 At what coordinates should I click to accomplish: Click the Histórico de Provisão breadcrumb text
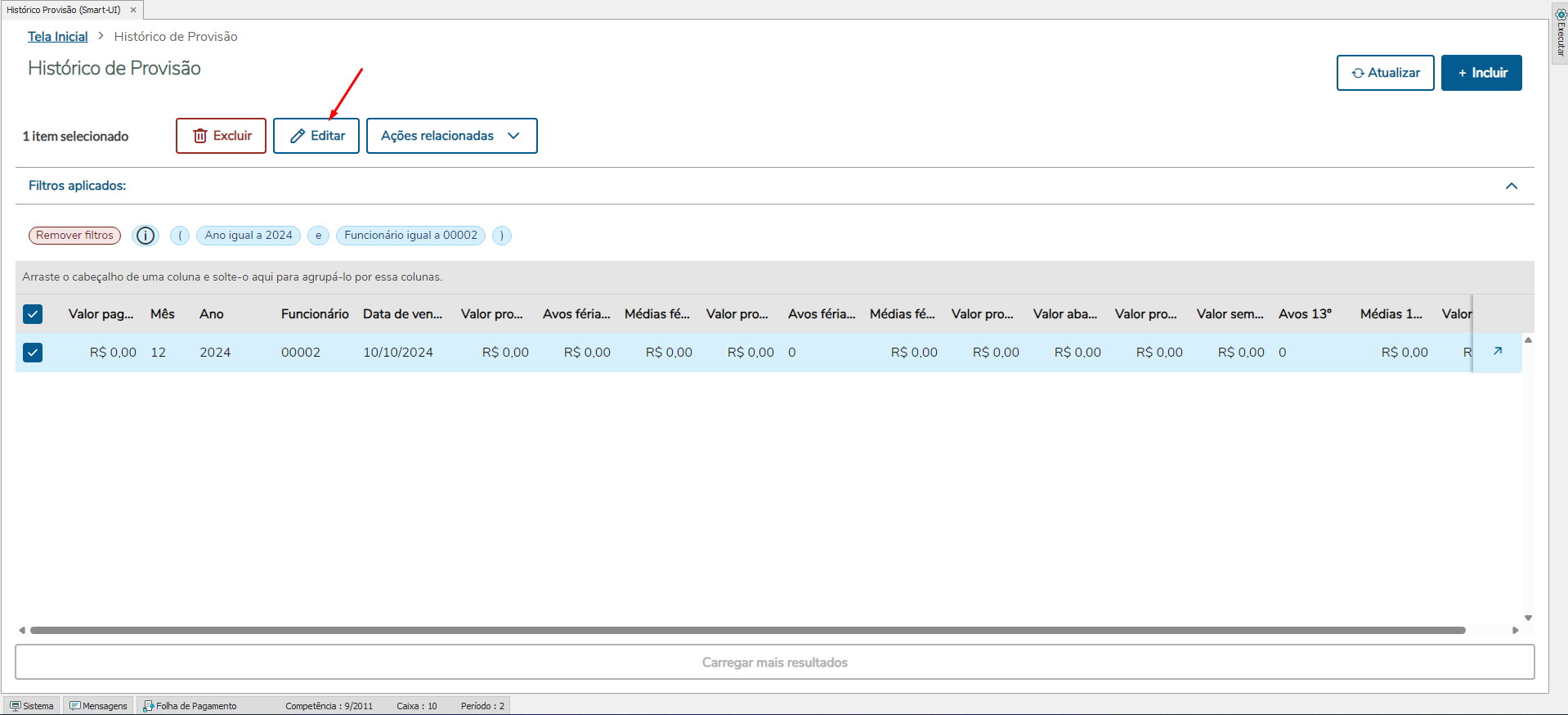(x=176, y=37)
